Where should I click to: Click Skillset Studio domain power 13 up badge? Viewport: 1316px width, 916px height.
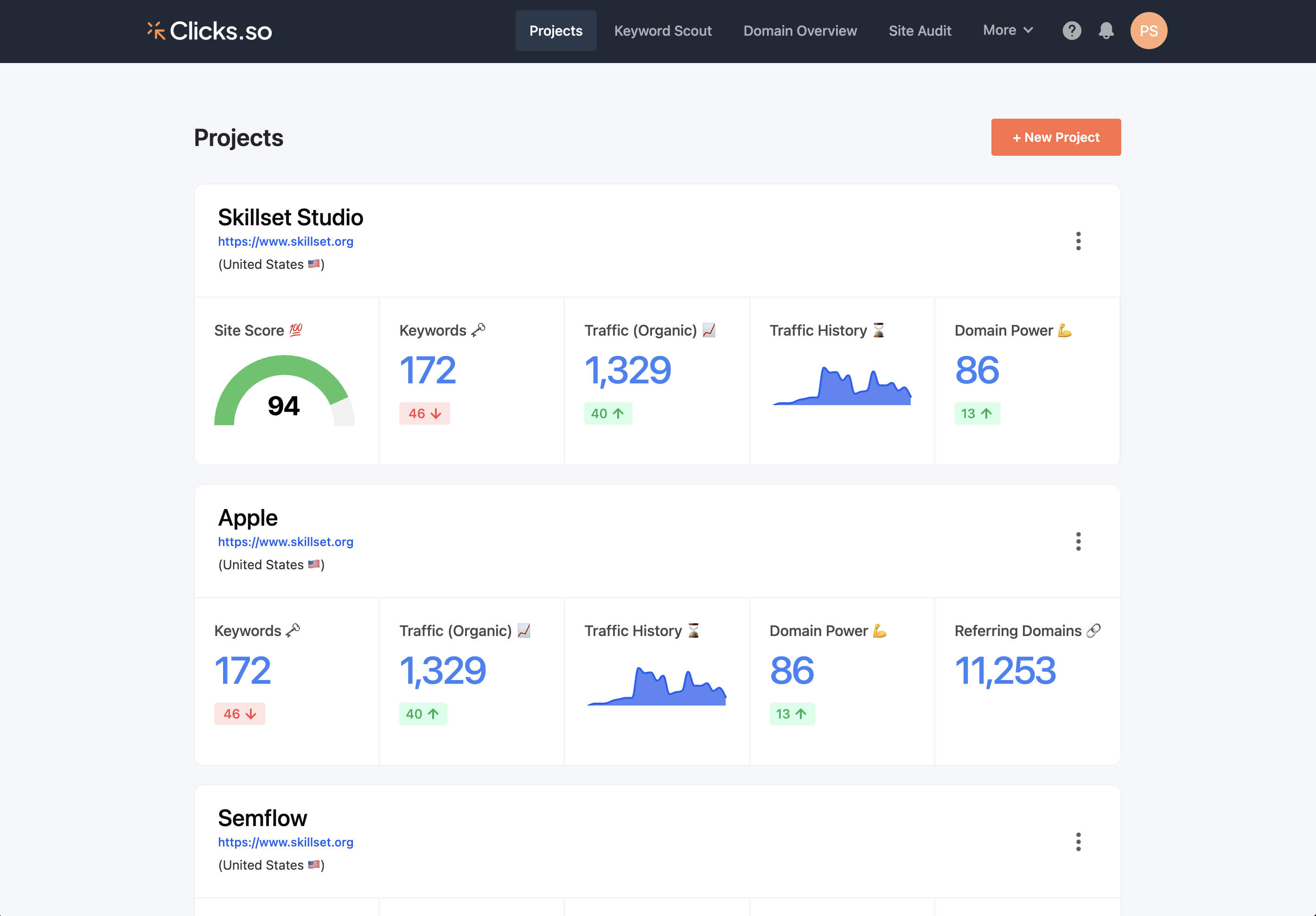[x=977, y=413]
